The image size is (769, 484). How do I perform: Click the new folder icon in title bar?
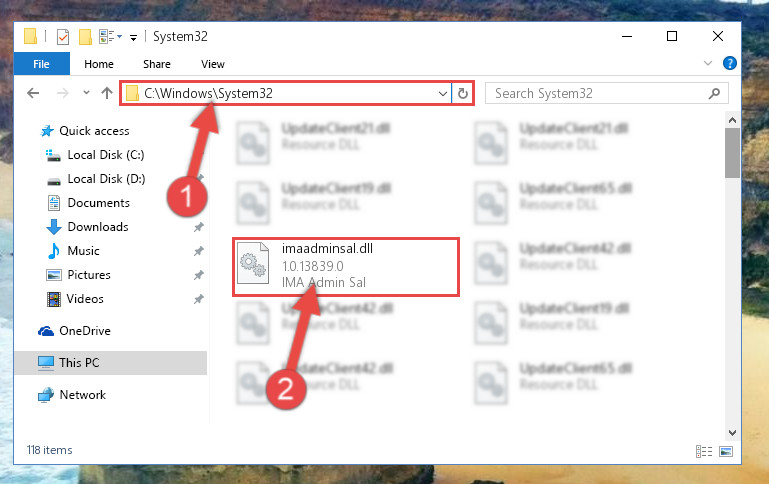coord(85,37)
